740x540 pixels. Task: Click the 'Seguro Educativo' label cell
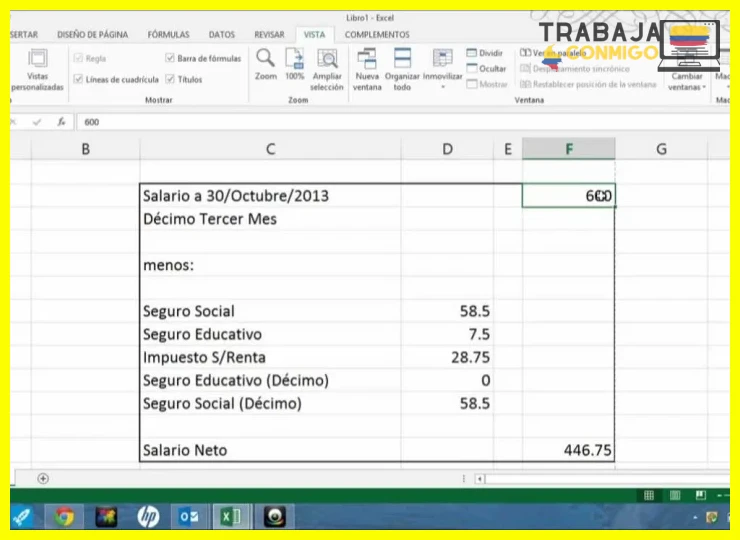point(270,334)
